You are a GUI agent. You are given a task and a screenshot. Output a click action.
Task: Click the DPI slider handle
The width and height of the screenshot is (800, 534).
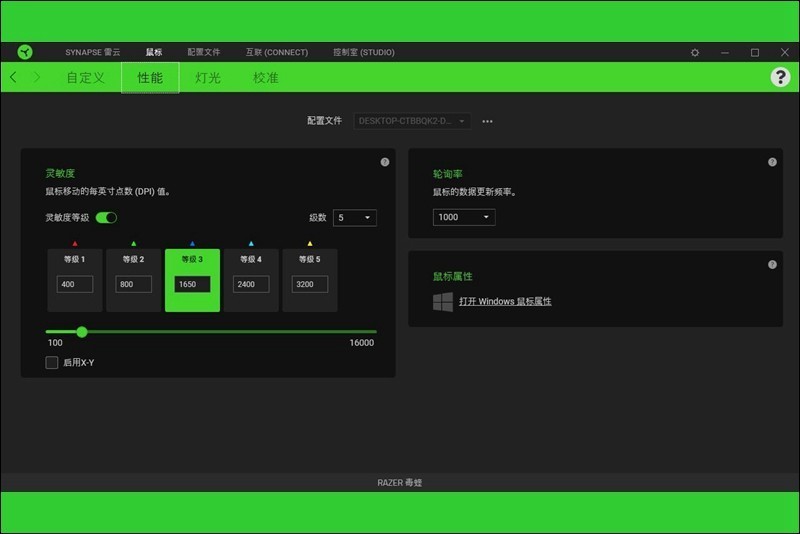click(82, 332)
